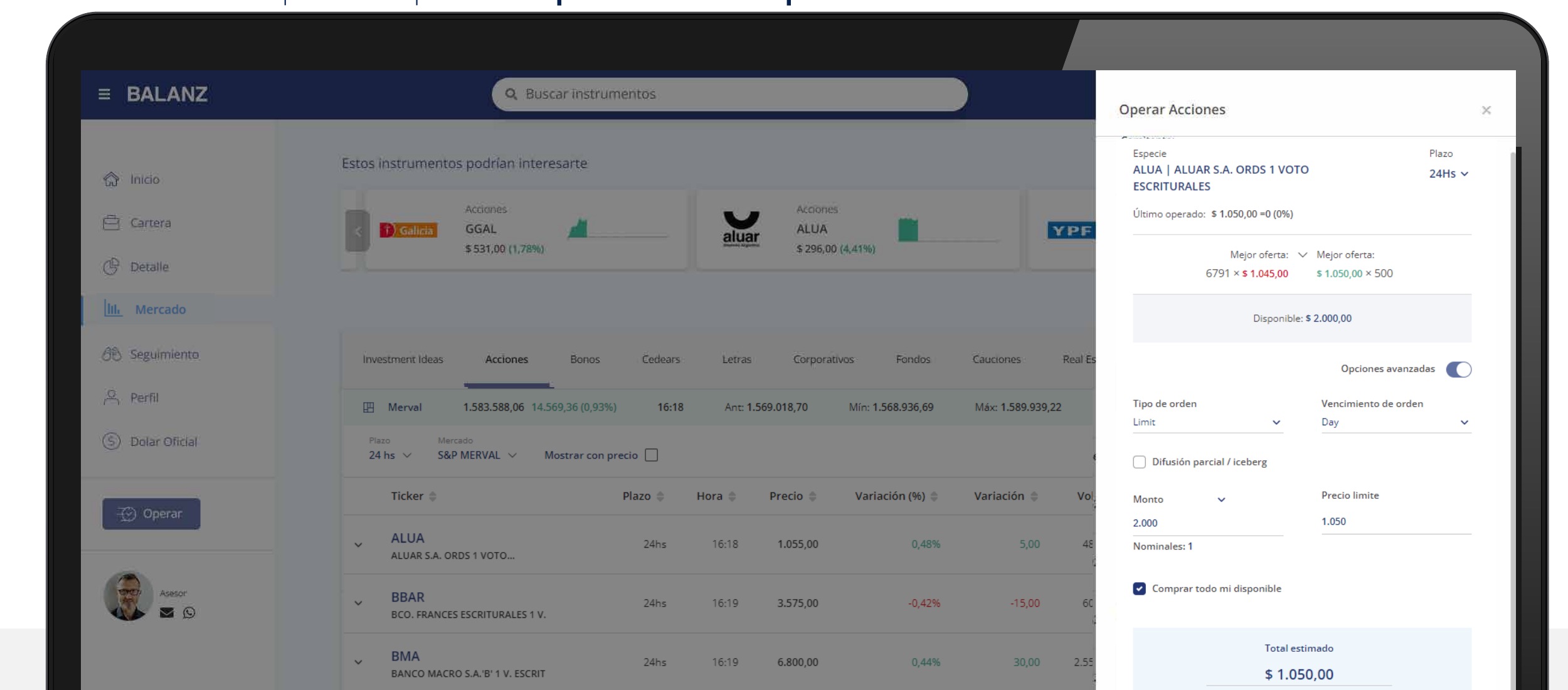Enable the Mostrar con precio checkbox
Screen dimensions: 1568x690
tap(652, 455)
